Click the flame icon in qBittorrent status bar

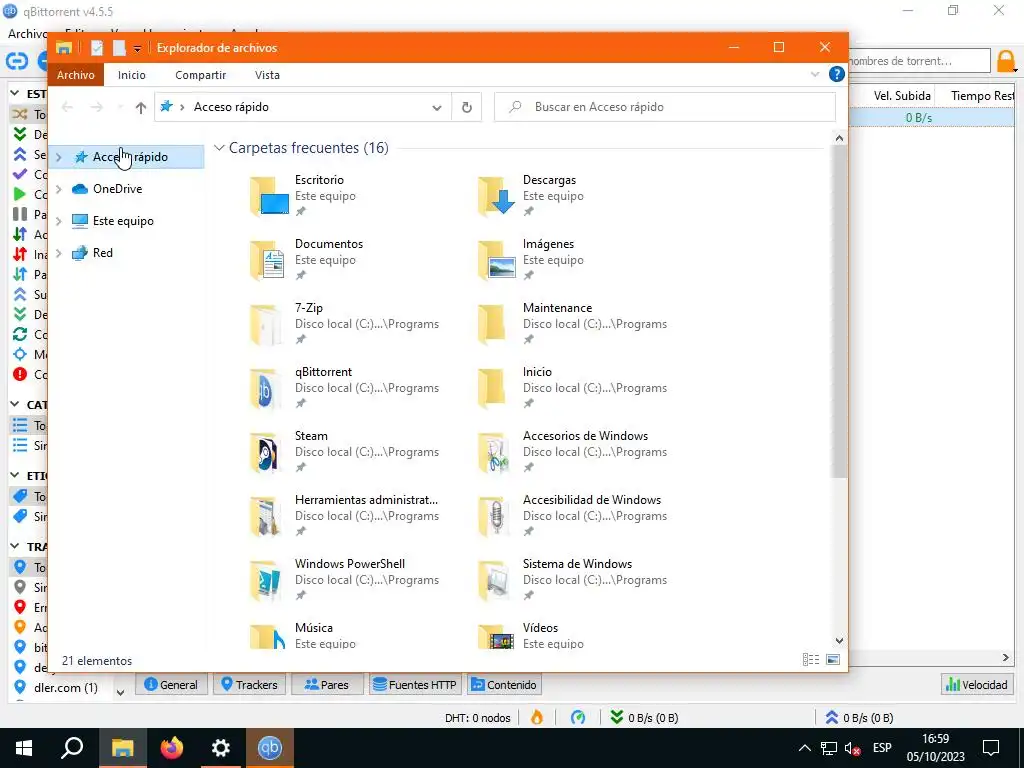(x=537, y=717)
